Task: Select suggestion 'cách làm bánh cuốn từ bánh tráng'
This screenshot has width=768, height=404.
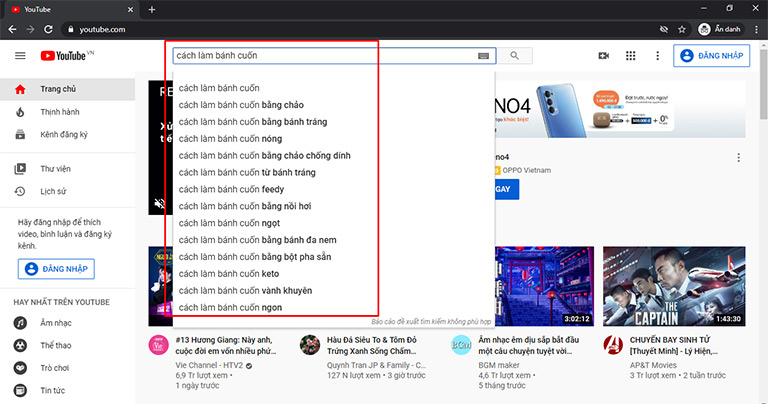Action: point(334,172)
